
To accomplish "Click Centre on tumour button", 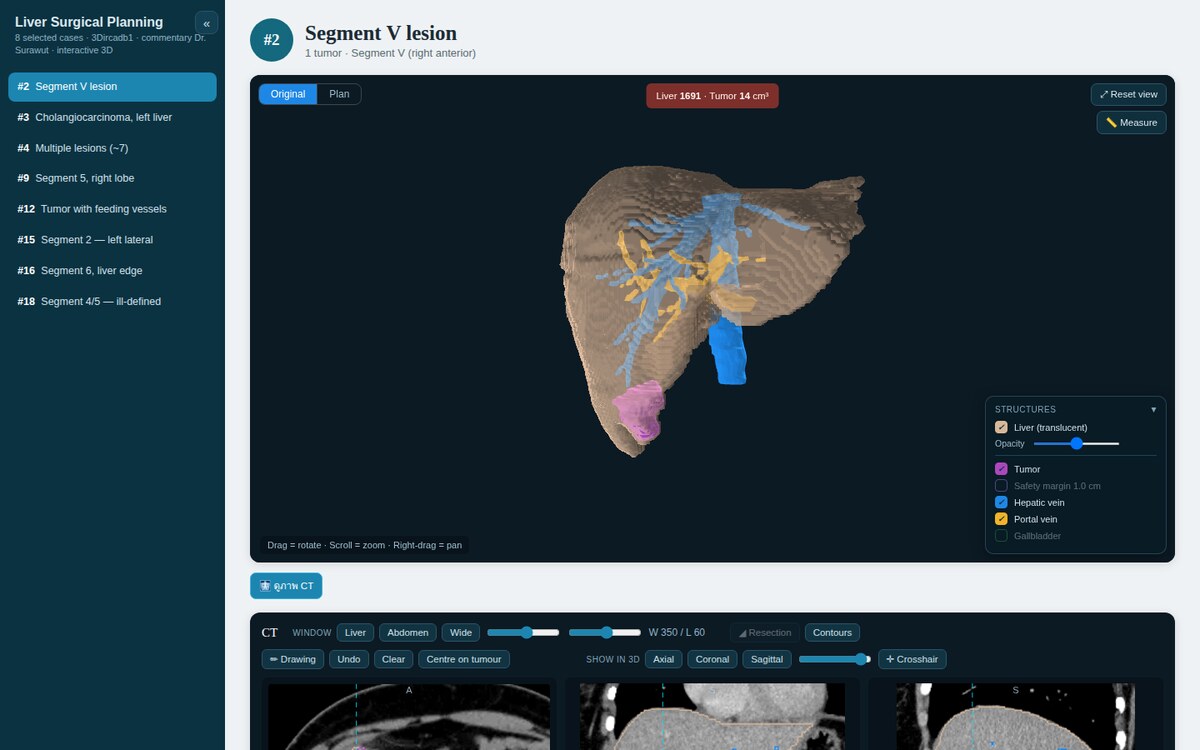I will pyautogui.click(x=464, y=659).
